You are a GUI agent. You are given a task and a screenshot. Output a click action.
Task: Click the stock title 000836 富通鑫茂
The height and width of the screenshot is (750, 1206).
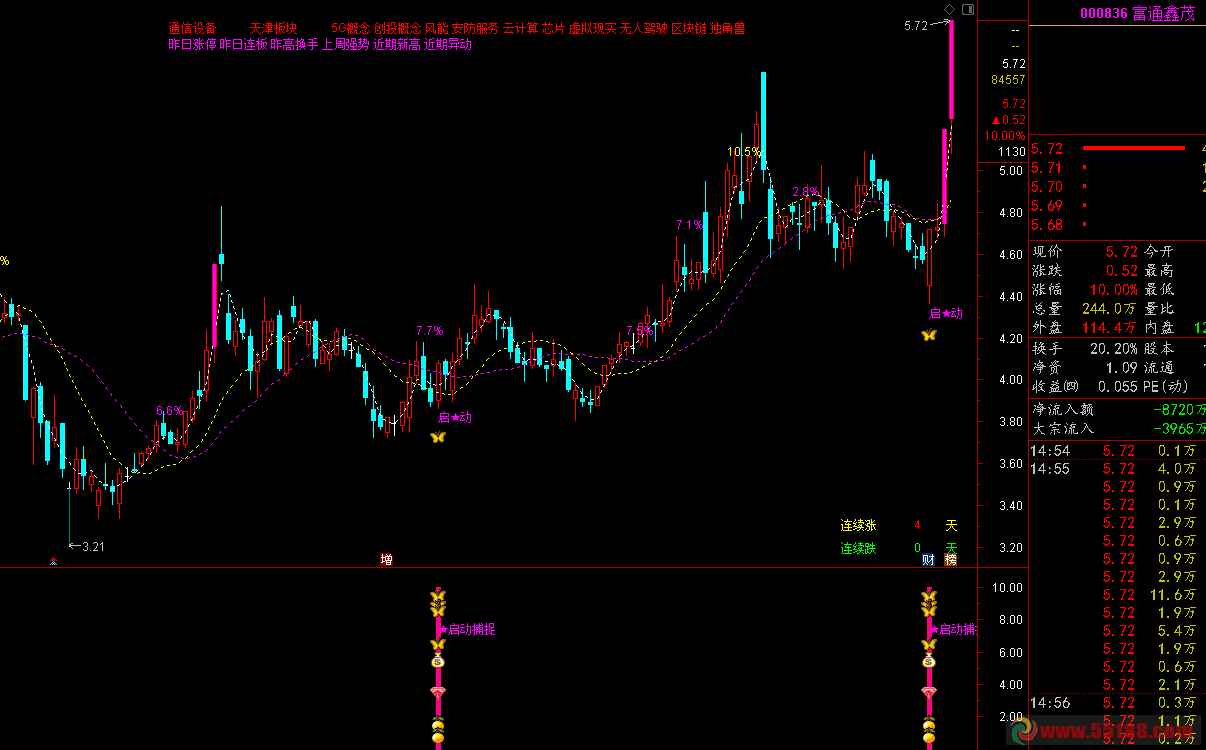click(x=1137, y=14)
